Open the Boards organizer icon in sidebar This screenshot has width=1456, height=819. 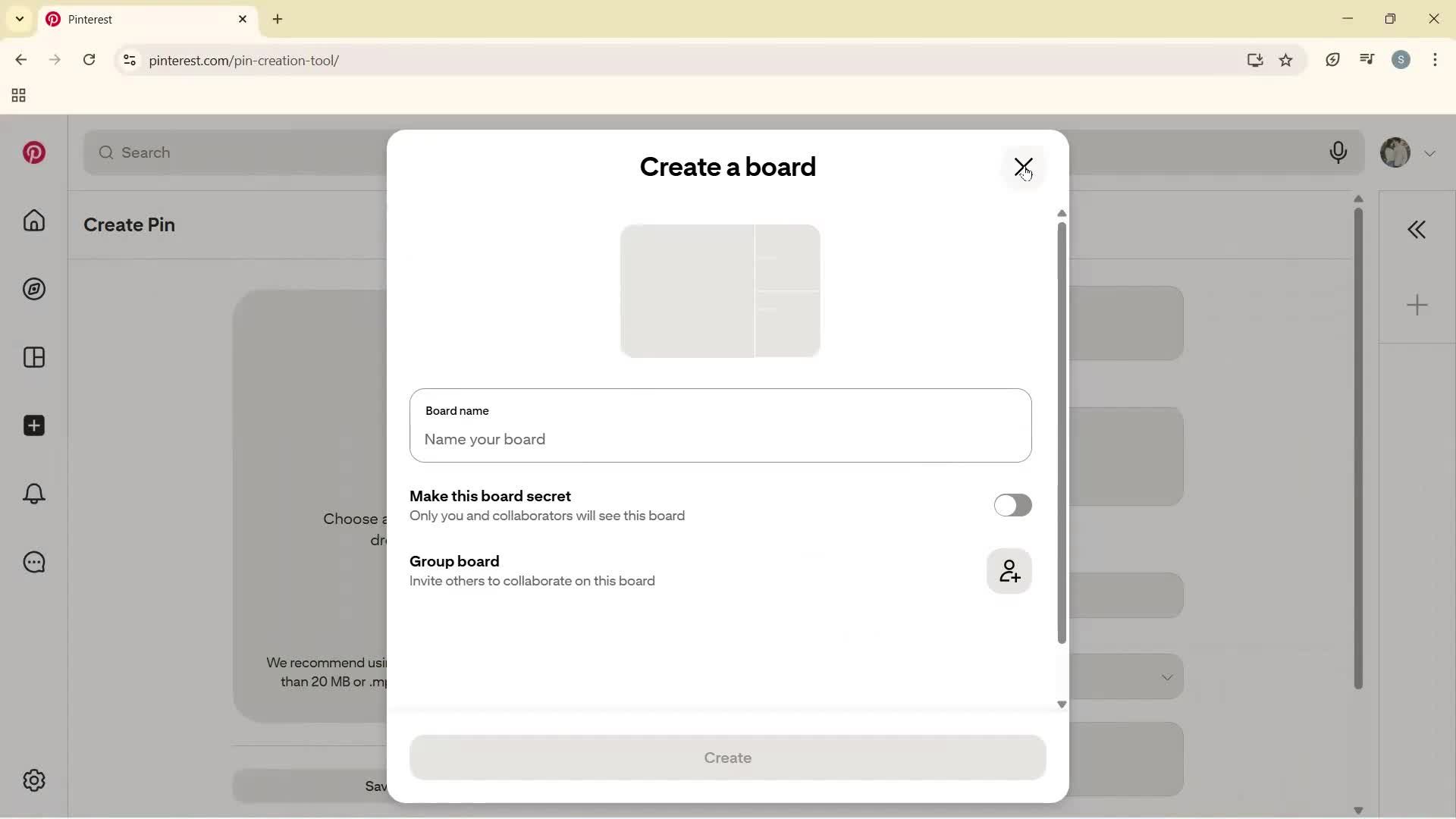pos(33,357)
